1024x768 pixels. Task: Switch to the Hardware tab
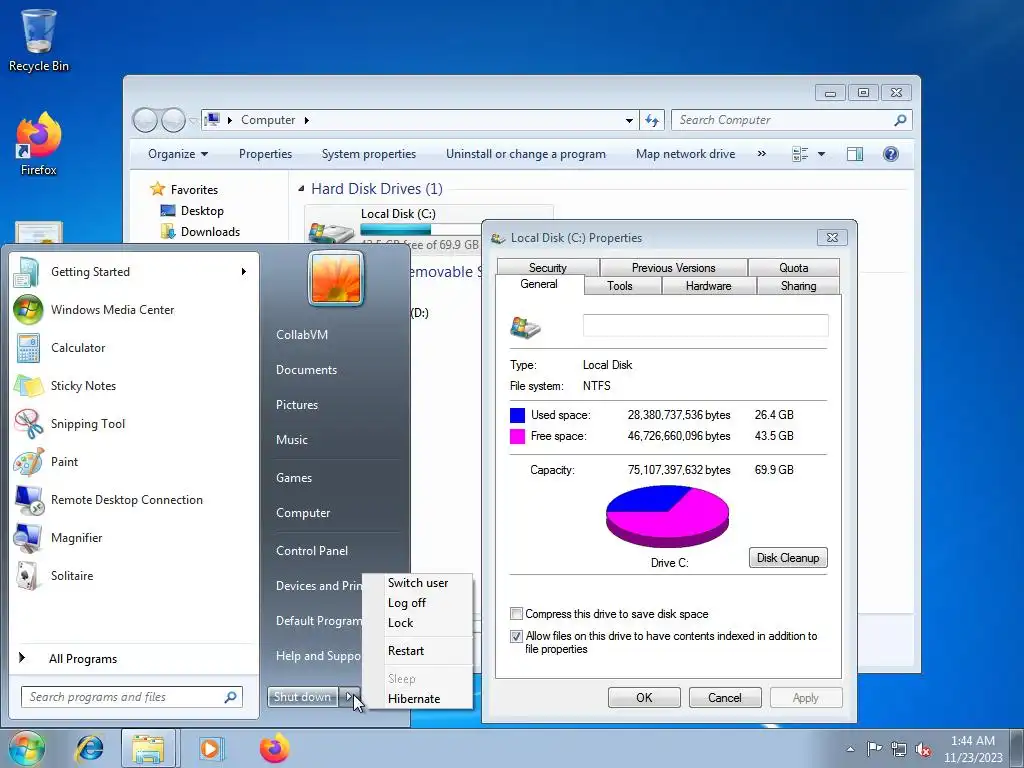pyautogui.click(x=708, y=286)
